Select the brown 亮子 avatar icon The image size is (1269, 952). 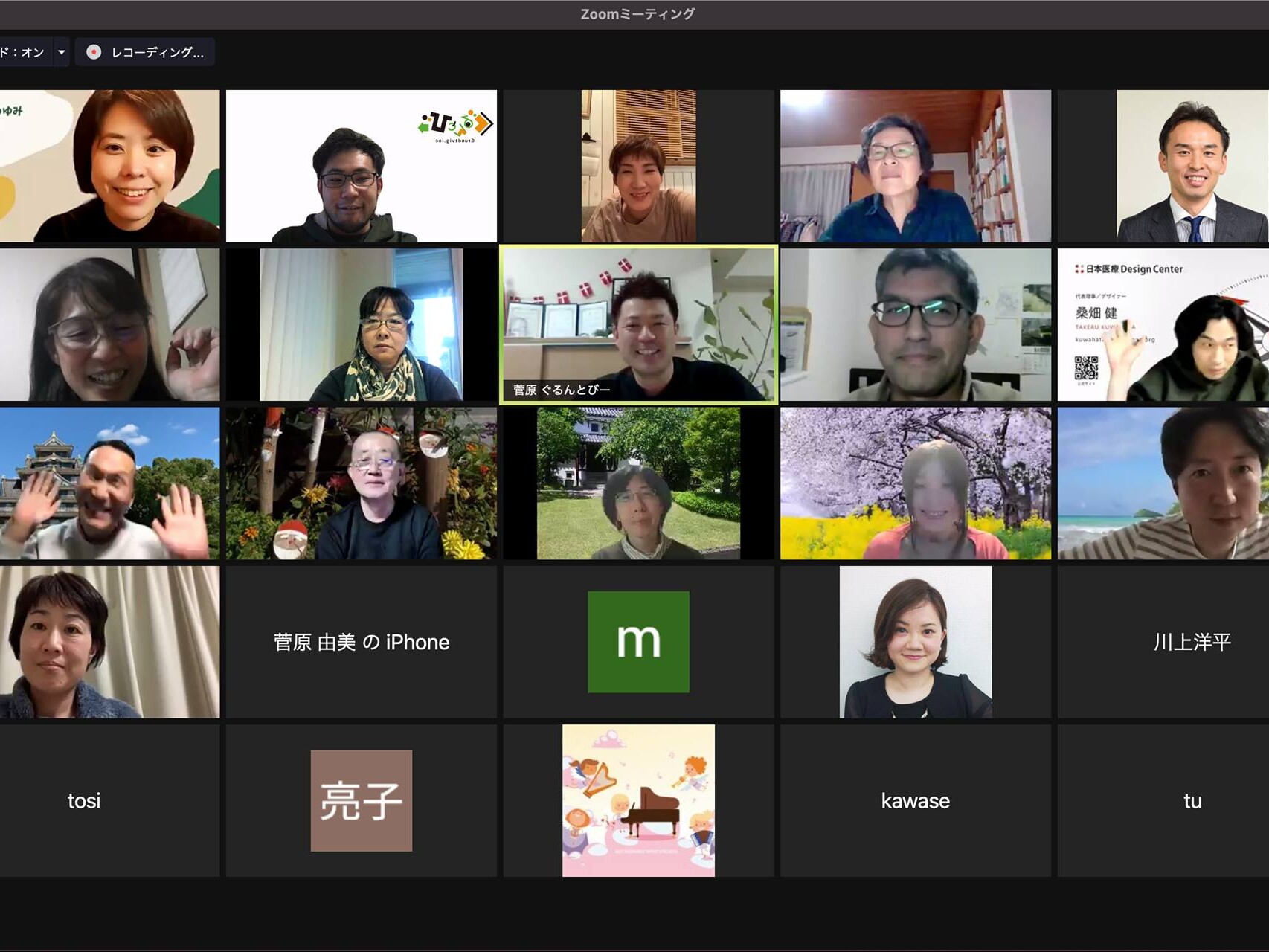coord(361,800)
